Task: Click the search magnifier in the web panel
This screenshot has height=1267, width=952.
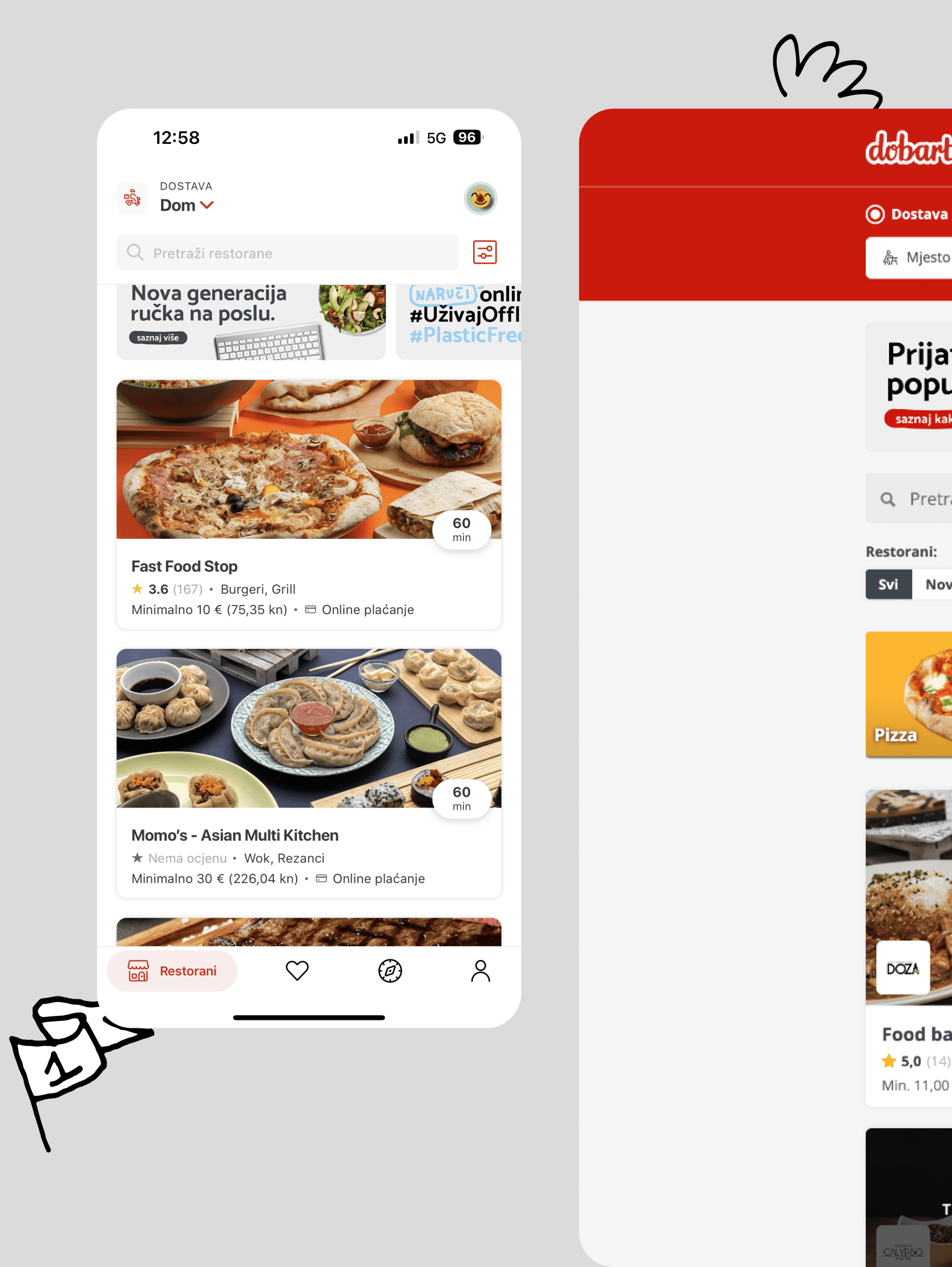Action: 888,499
